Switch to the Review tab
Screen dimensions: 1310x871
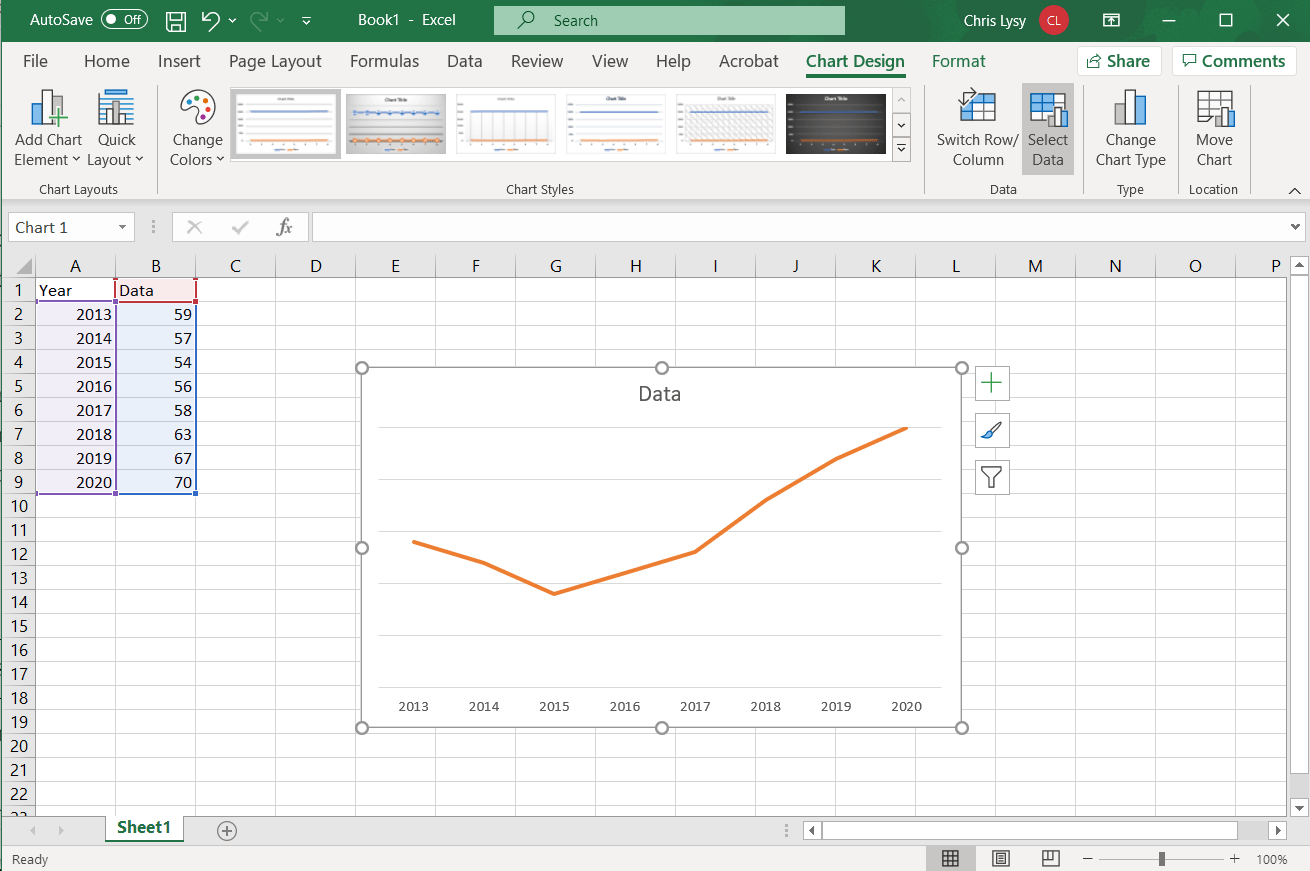pos(537,61)
